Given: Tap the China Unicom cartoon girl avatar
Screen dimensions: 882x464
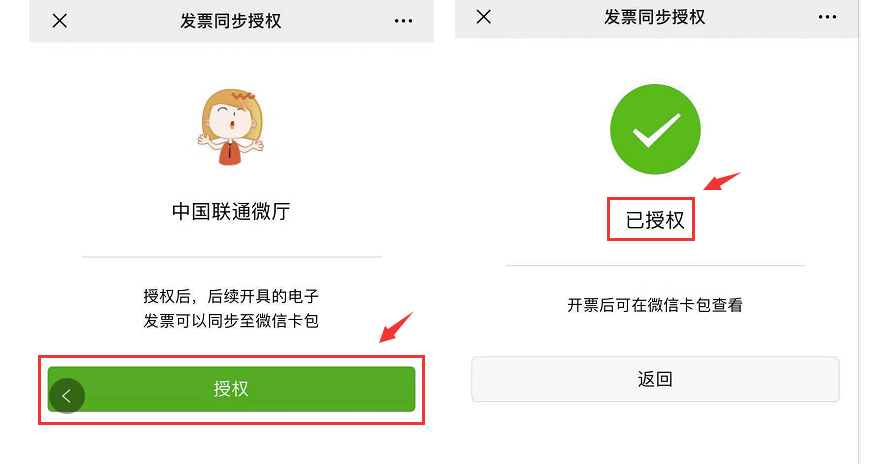Looking at the screenshot, I should coord(231,127).
